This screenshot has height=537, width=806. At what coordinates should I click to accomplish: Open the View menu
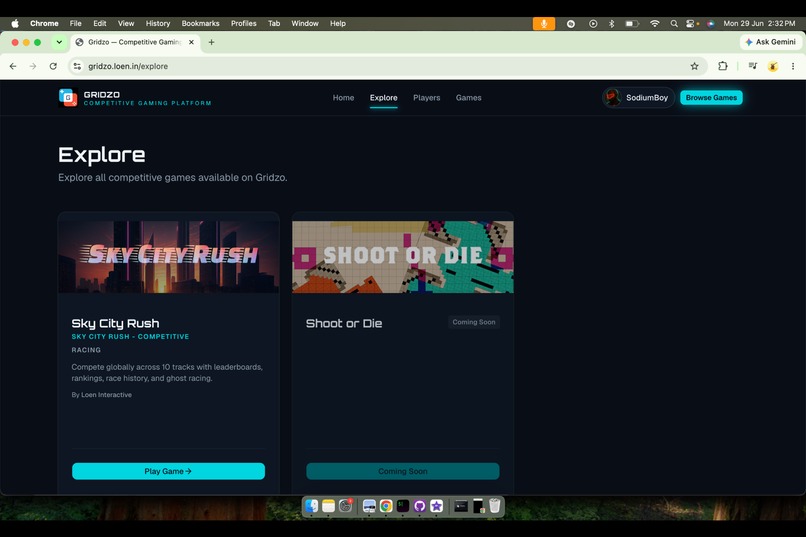126,24
